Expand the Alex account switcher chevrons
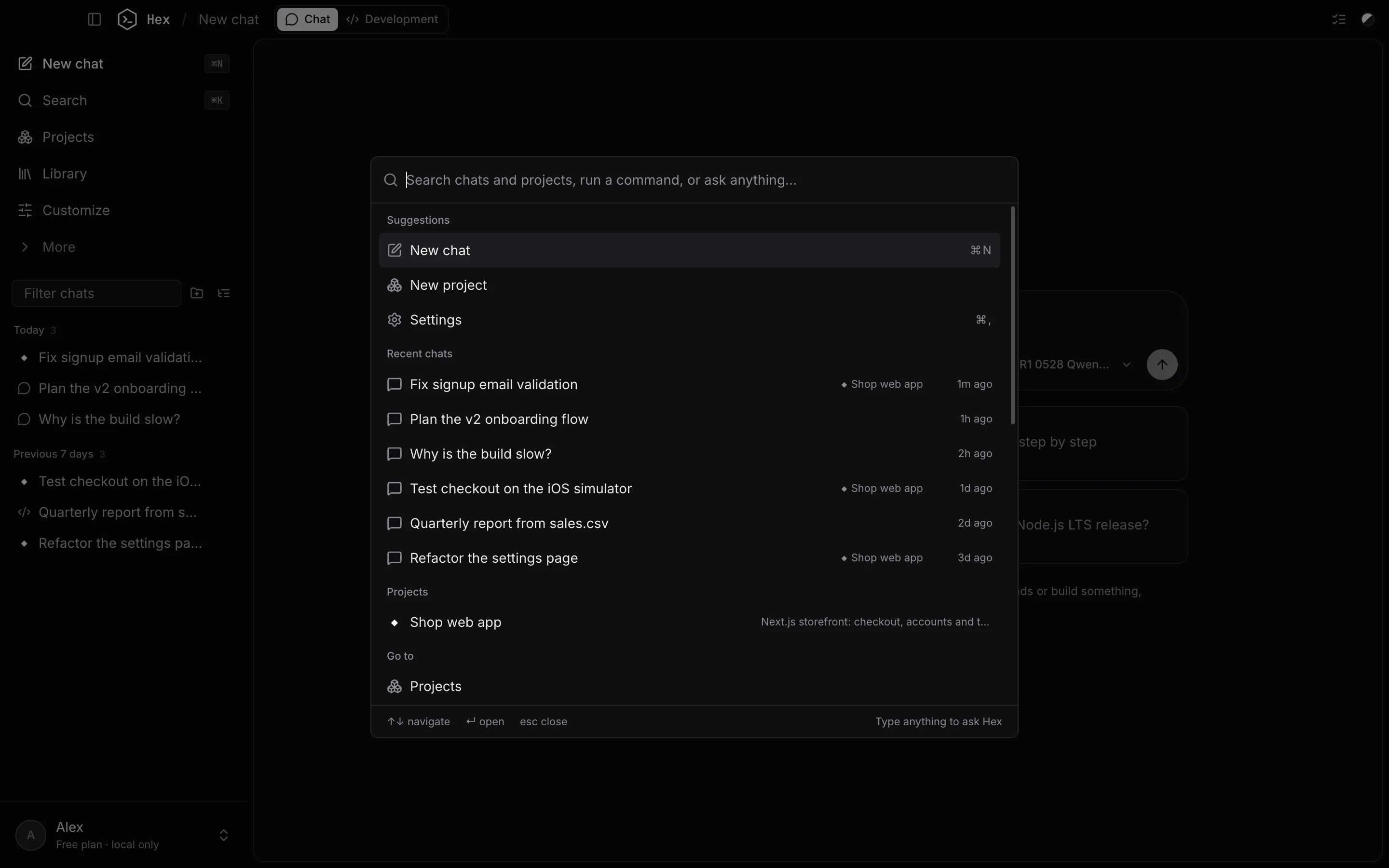 click(x=224, y=835)
